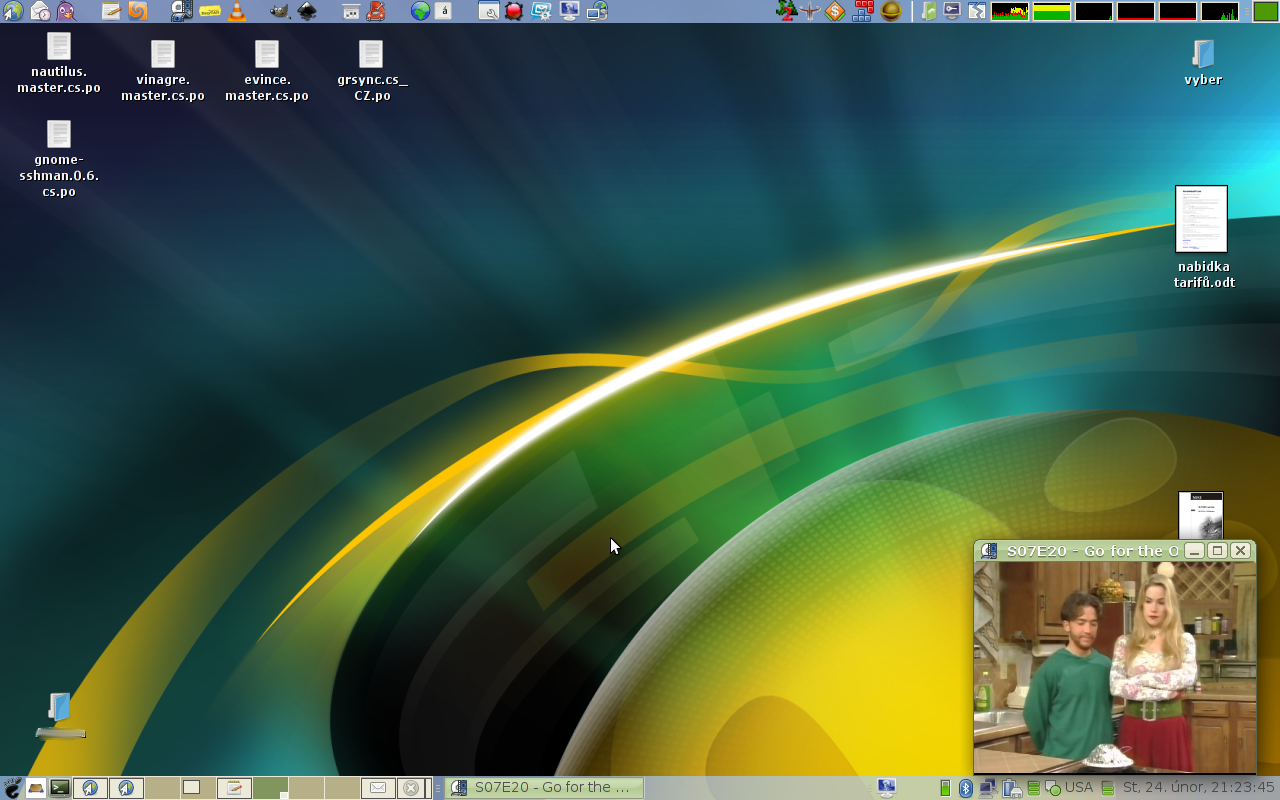
Task: Open the remote desktop monitor launcher
Action: coord(569,11)
